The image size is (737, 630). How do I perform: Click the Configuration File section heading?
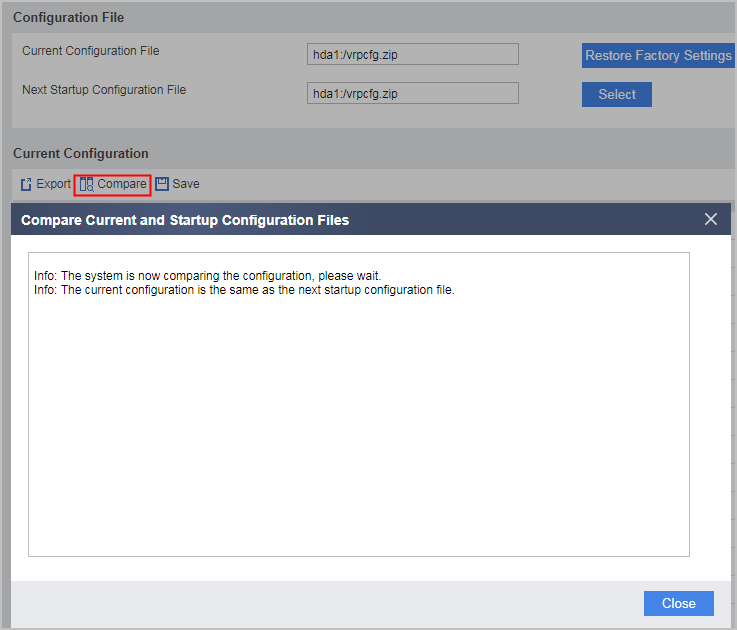pos(69,17)
